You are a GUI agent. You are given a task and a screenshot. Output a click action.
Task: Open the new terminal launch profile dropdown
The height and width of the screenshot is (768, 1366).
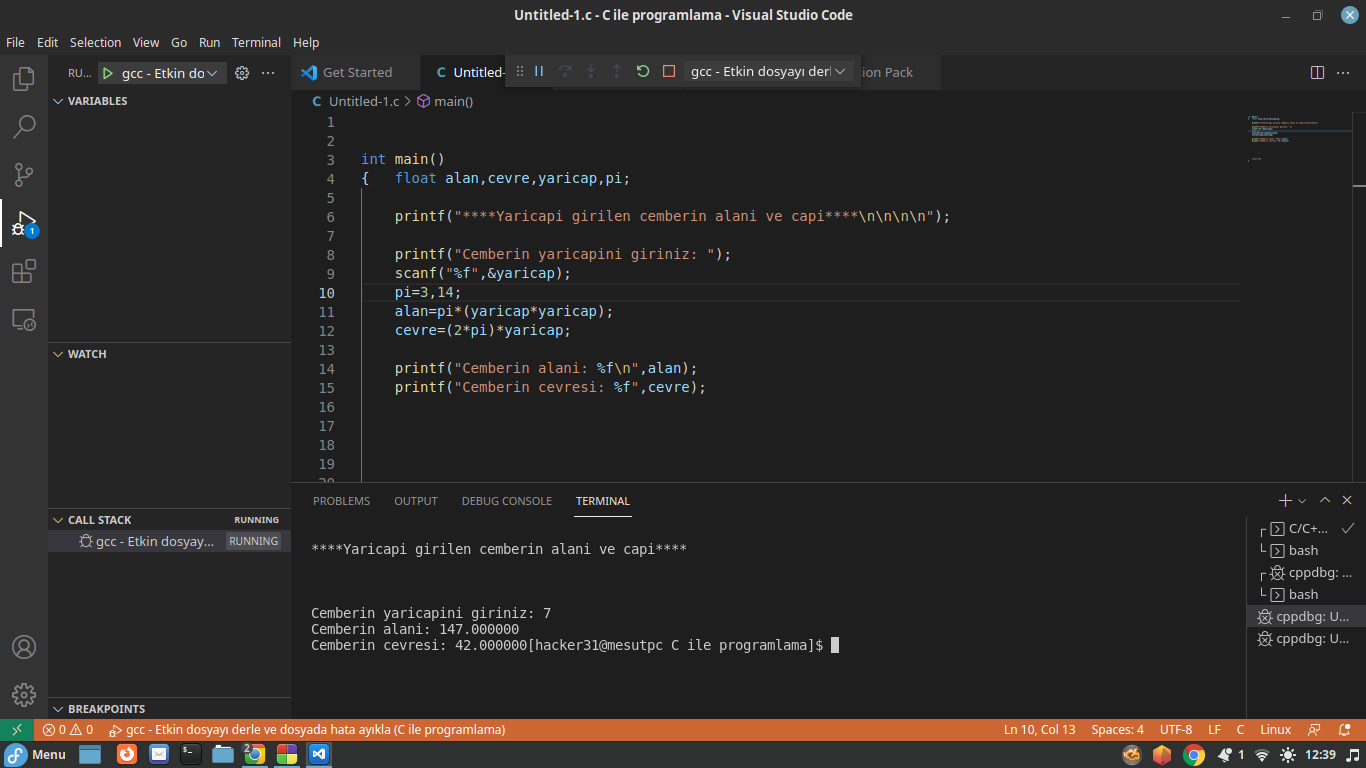1302,501
